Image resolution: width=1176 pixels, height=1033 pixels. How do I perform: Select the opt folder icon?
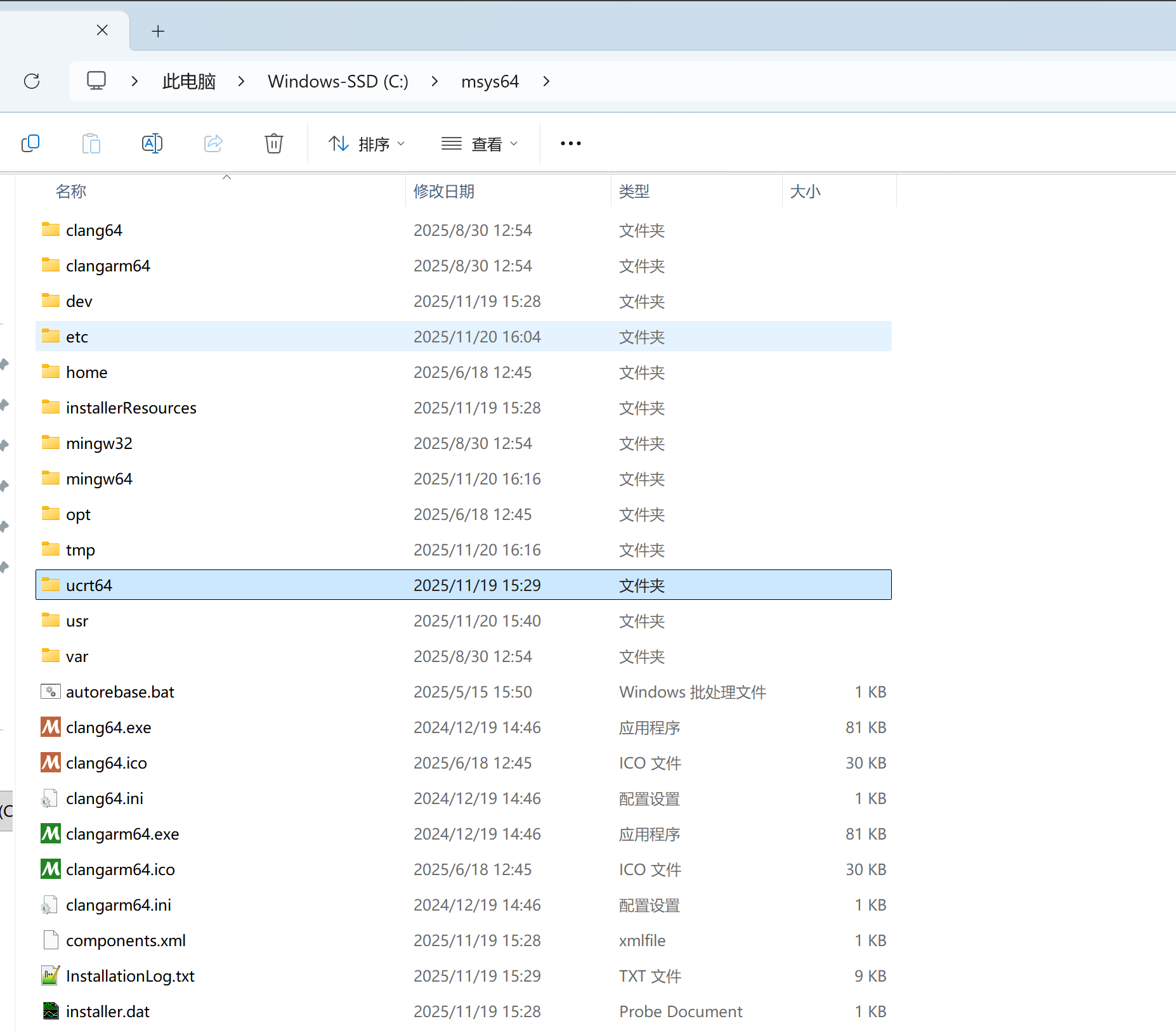click(x=51, y=514)
